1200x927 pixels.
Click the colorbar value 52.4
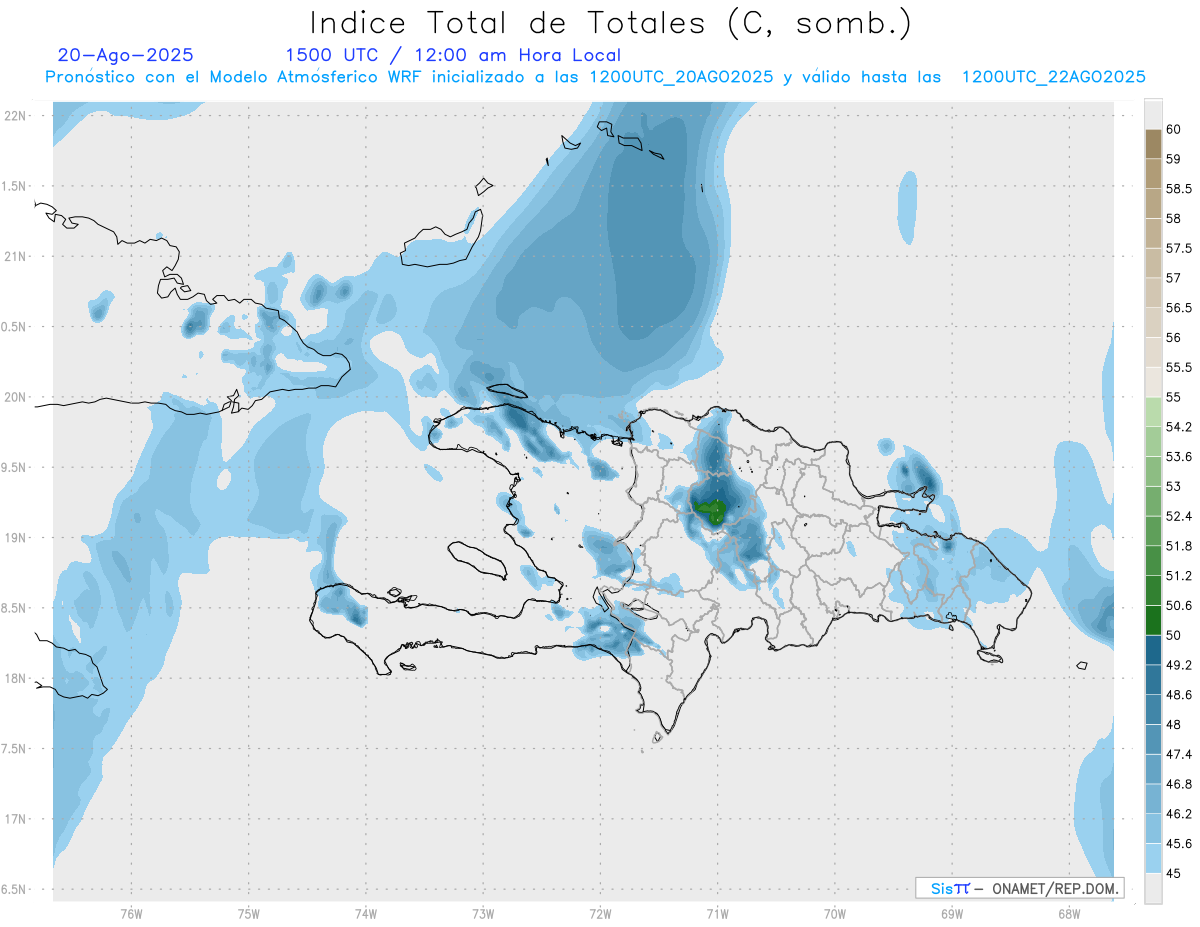click(1179, 516)
